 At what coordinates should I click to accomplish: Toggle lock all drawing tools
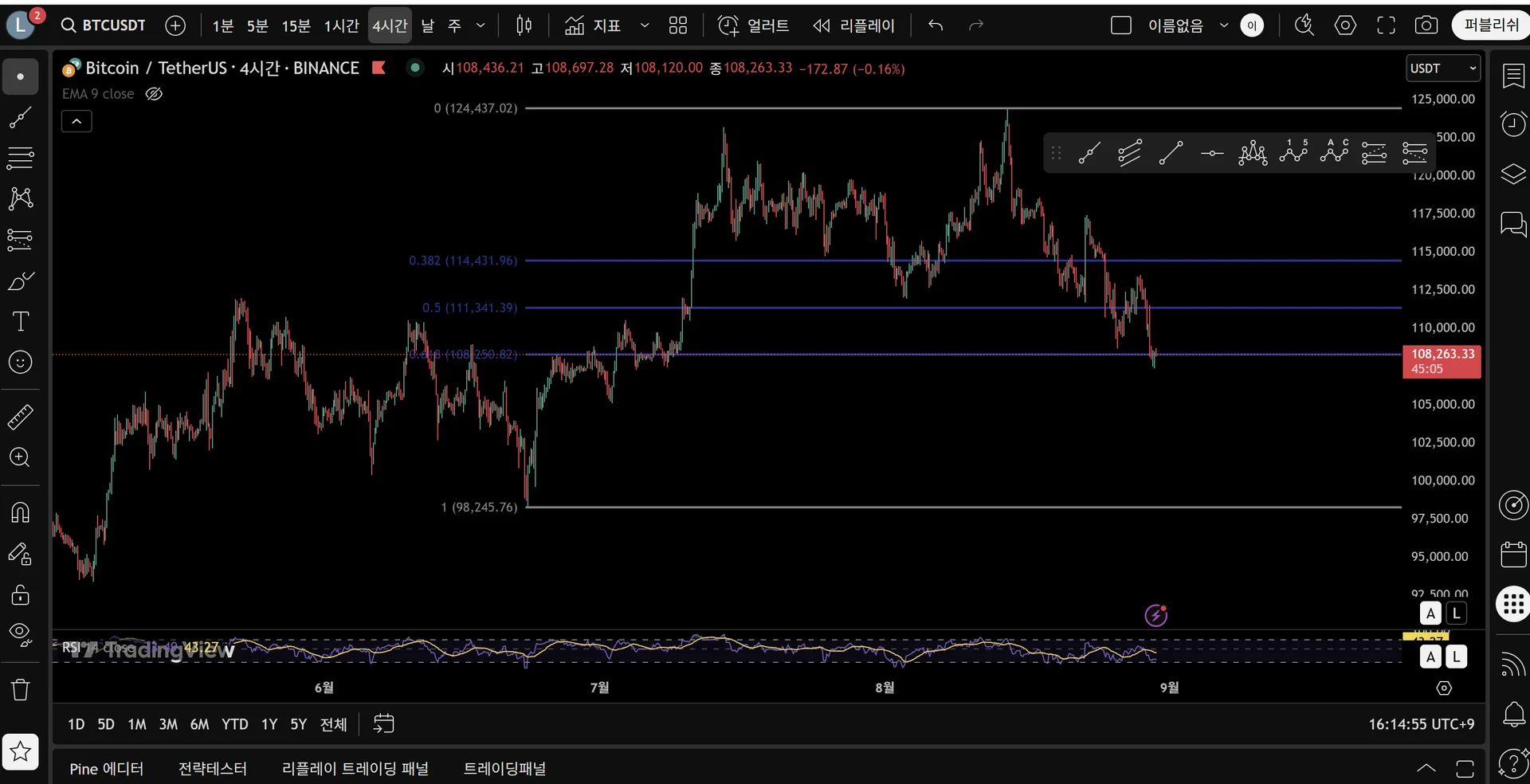pos(21,594)
